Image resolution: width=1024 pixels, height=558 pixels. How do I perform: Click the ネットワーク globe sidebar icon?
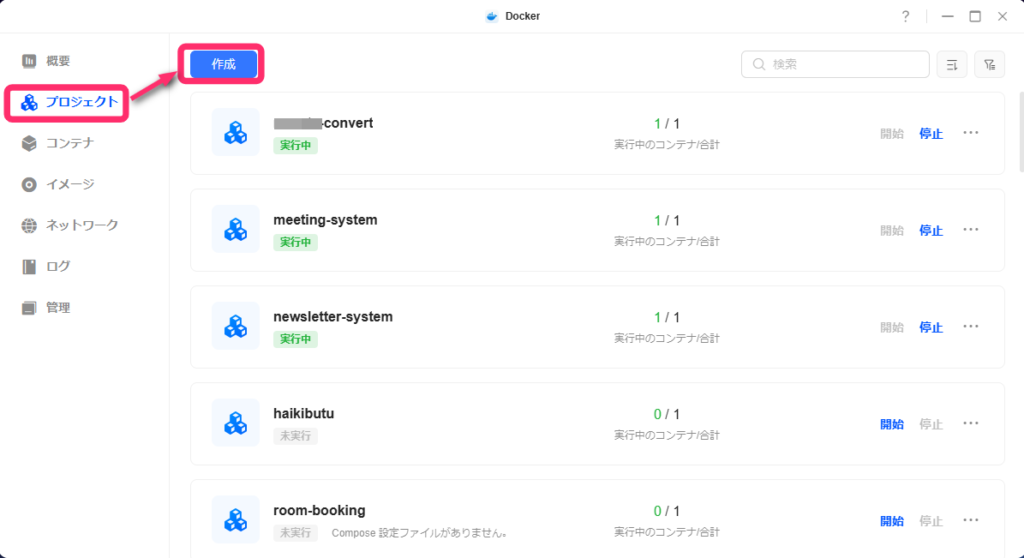click(x=29, y=225)
